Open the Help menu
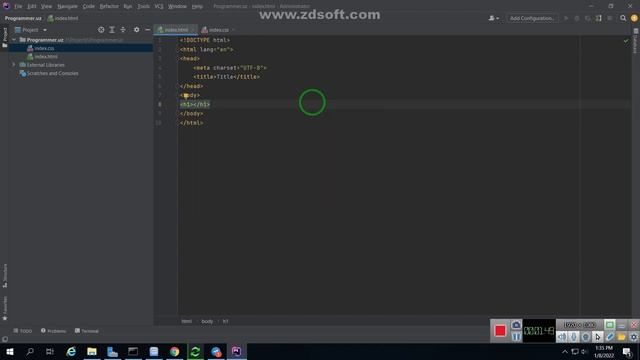The height and width of the screenshot is (360, 640). pyautogui.click(x=197, y=7)
